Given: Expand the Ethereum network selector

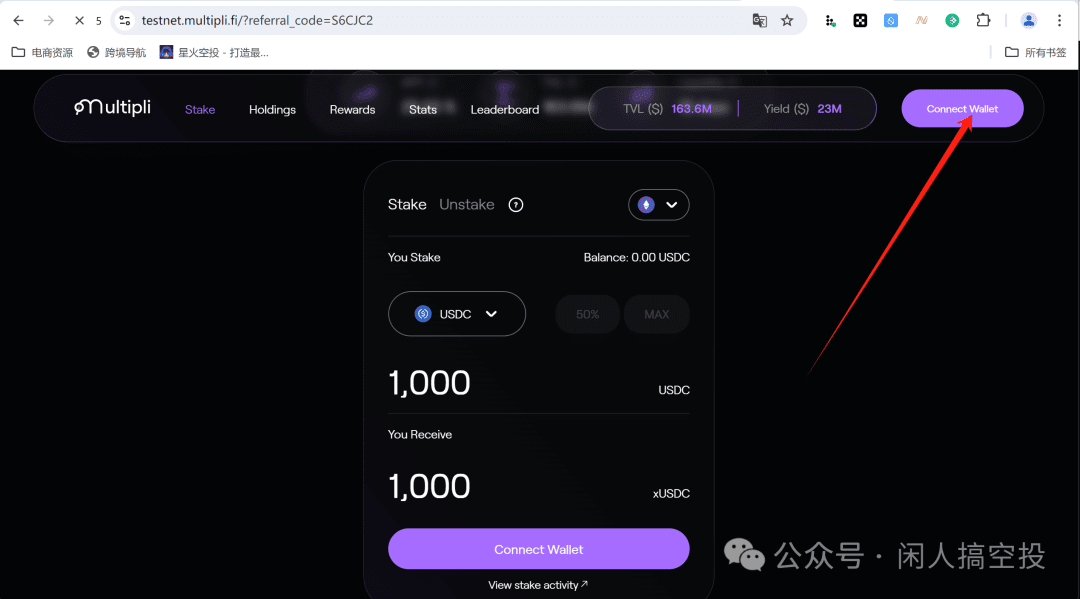Looking at the screenshot, I should click(658, 204).
